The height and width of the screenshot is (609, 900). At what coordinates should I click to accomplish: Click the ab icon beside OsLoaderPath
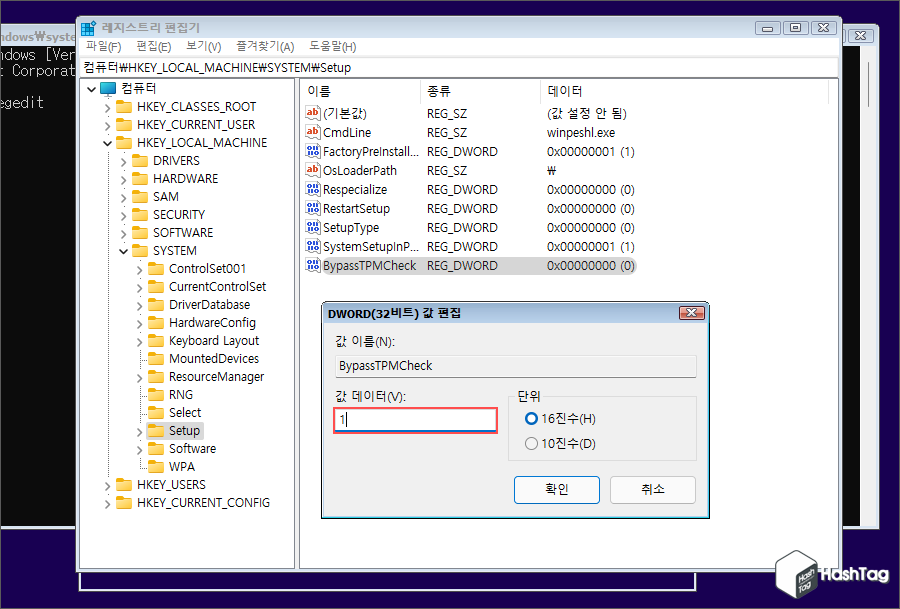click(312, 170)
